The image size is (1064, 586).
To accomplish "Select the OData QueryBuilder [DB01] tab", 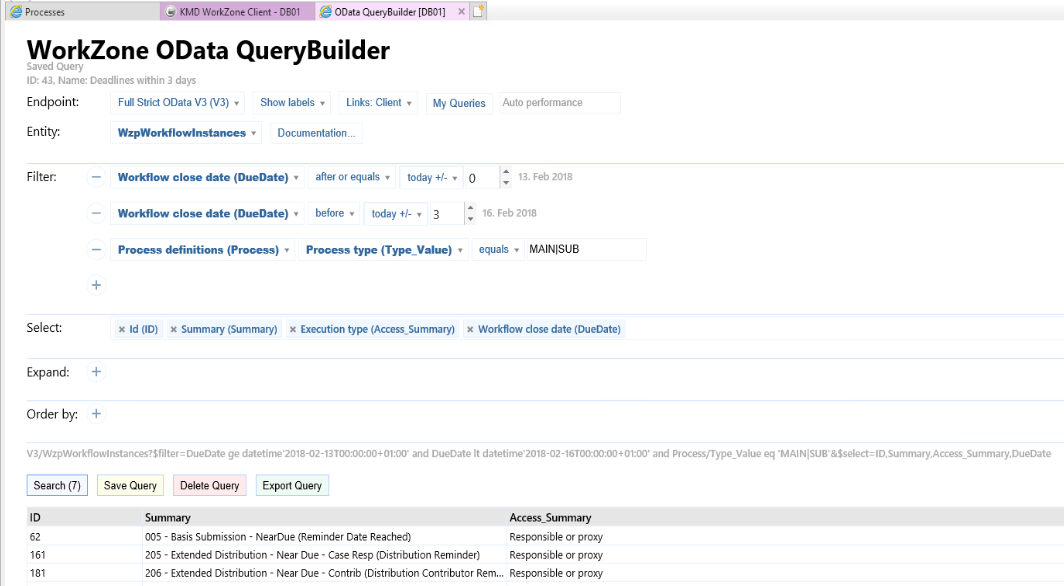I will pyautogui.click(x=388, y=12).
